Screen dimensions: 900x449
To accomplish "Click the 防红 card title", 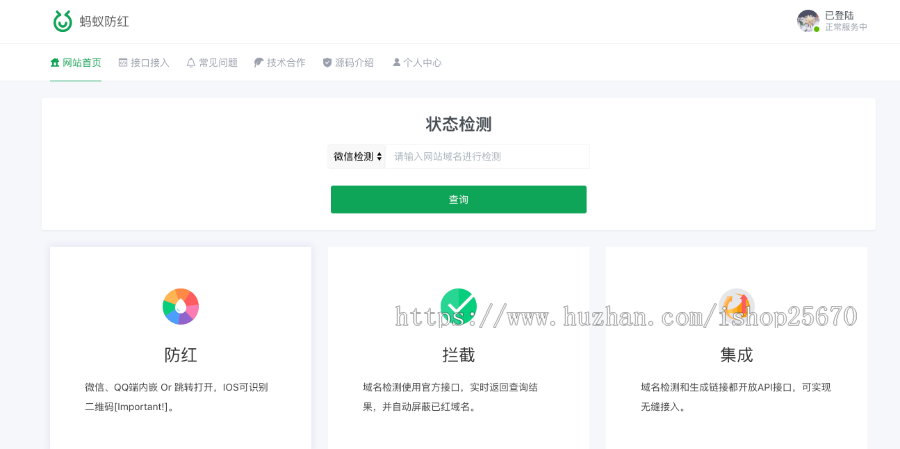I will coord(180,355).
